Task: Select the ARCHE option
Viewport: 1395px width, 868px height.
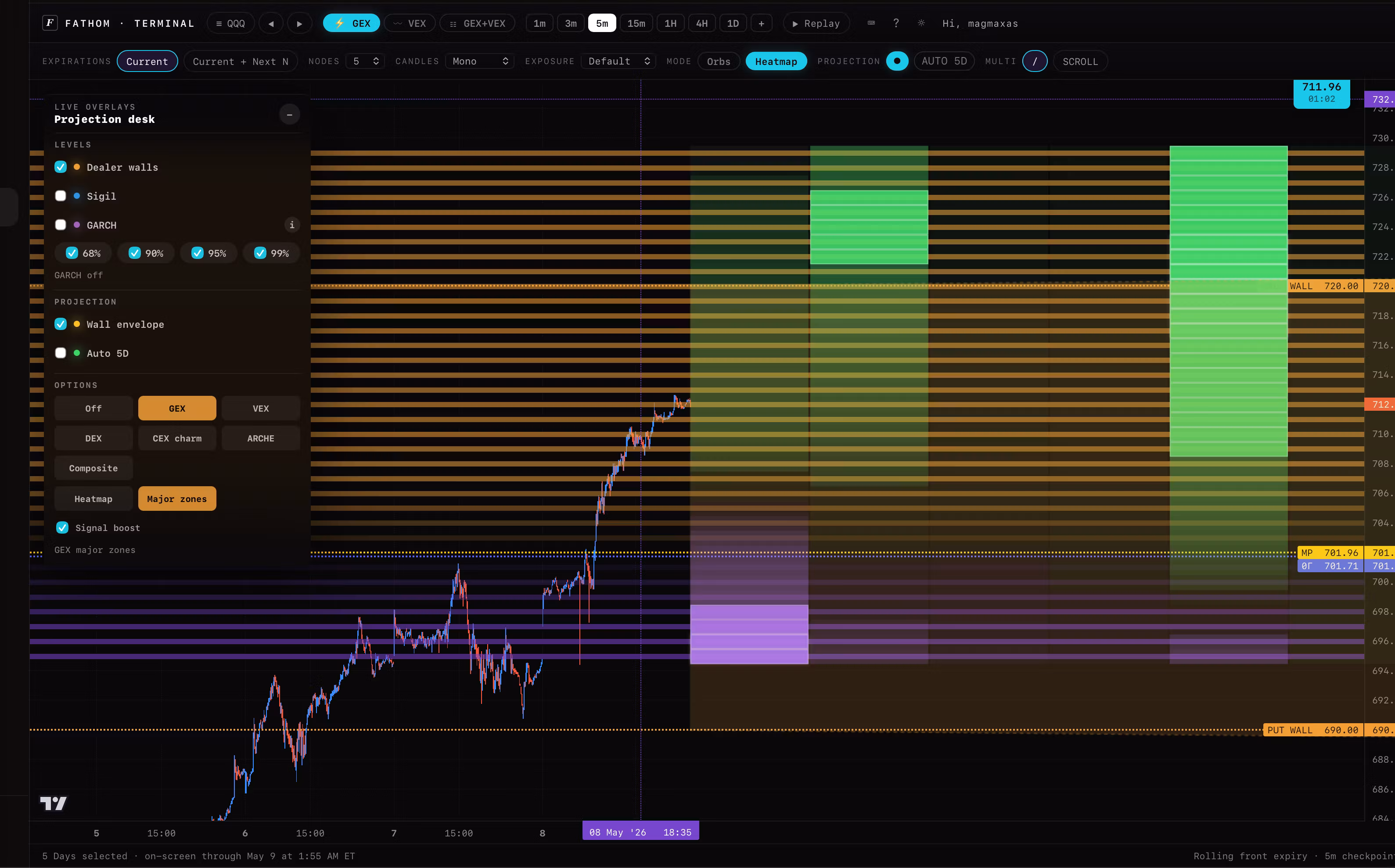Action: tap(261, 438)
